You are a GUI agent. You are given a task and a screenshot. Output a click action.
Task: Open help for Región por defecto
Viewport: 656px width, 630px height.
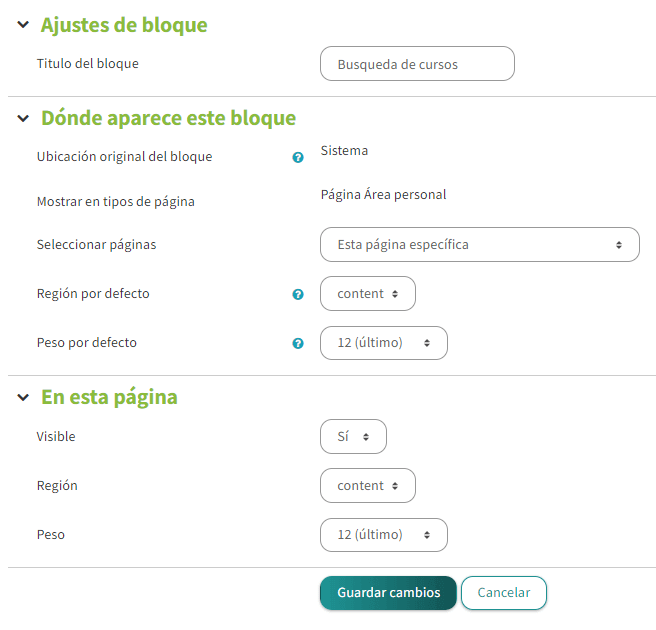coord(298,294)
